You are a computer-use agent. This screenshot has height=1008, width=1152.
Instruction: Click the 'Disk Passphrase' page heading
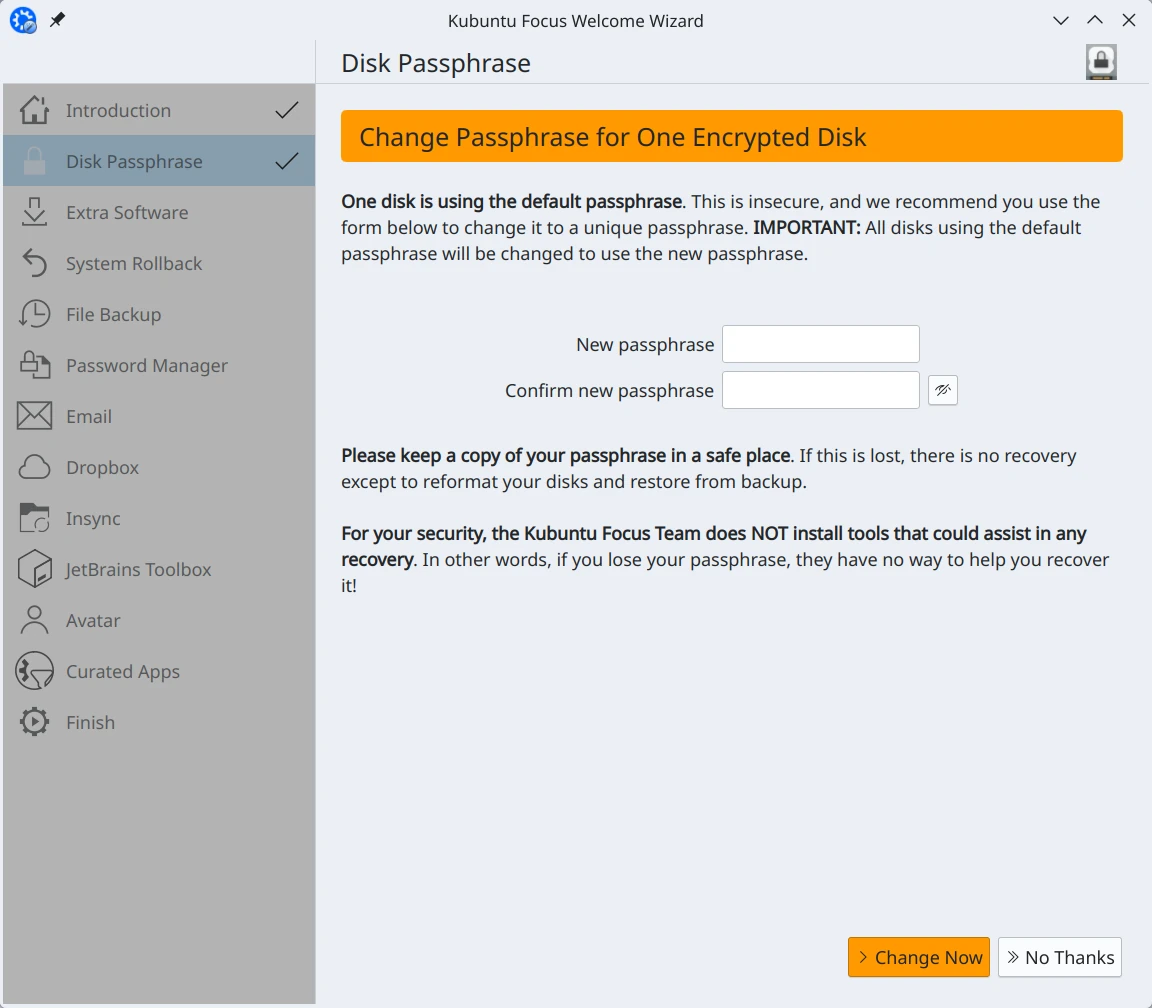tap(436, 63)
